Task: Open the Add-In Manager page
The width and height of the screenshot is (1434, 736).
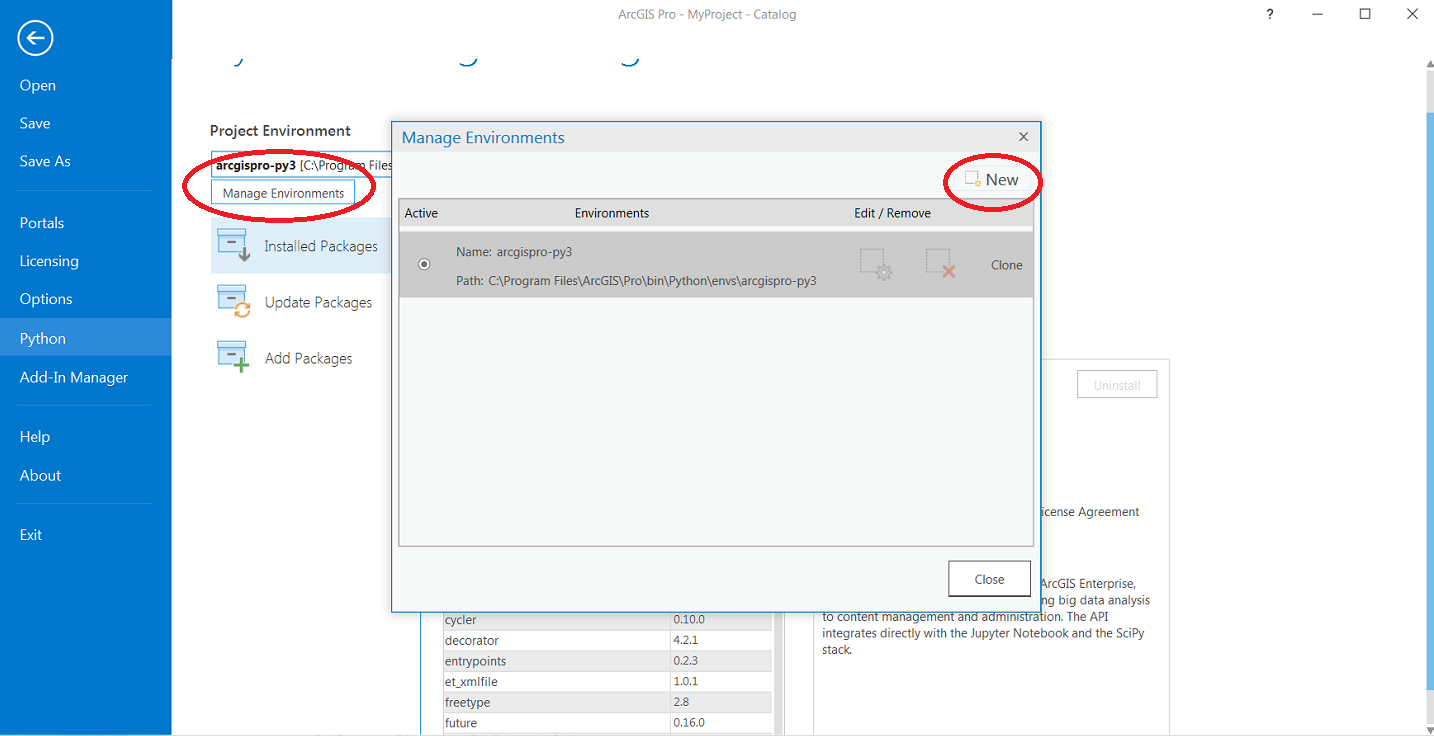Action: (x=74, y=377)
